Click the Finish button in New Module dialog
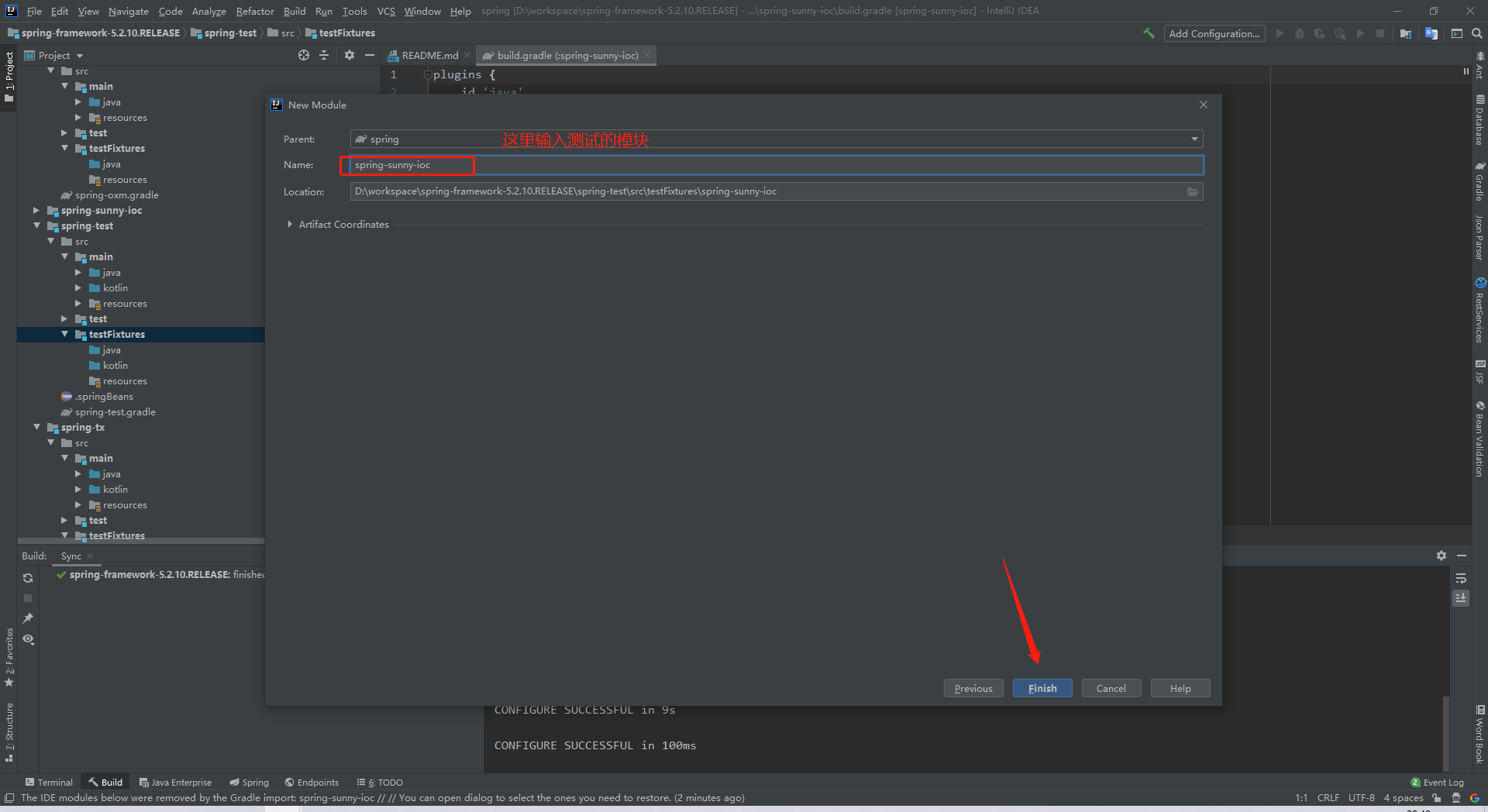Image resolution: width=1488 pixels, height=812 pixels. coord(1042,688)
